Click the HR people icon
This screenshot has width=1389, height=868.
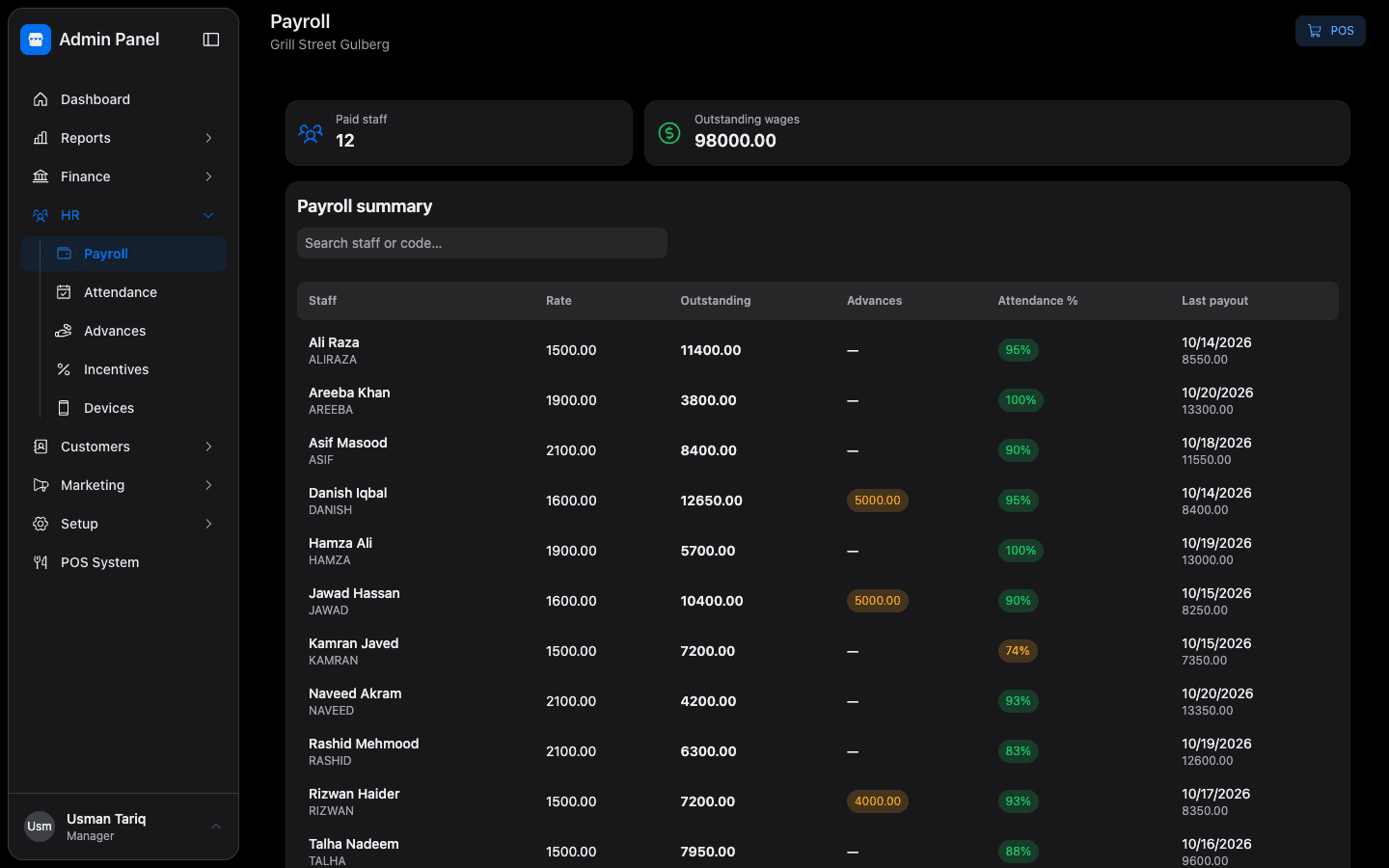41,215
